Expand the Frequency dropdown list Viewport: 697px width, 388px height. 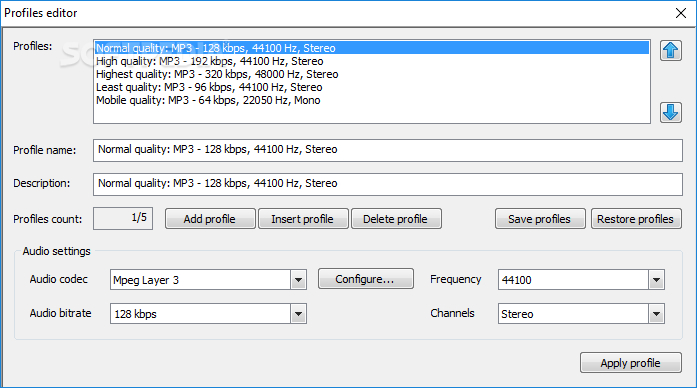point(656,280)
